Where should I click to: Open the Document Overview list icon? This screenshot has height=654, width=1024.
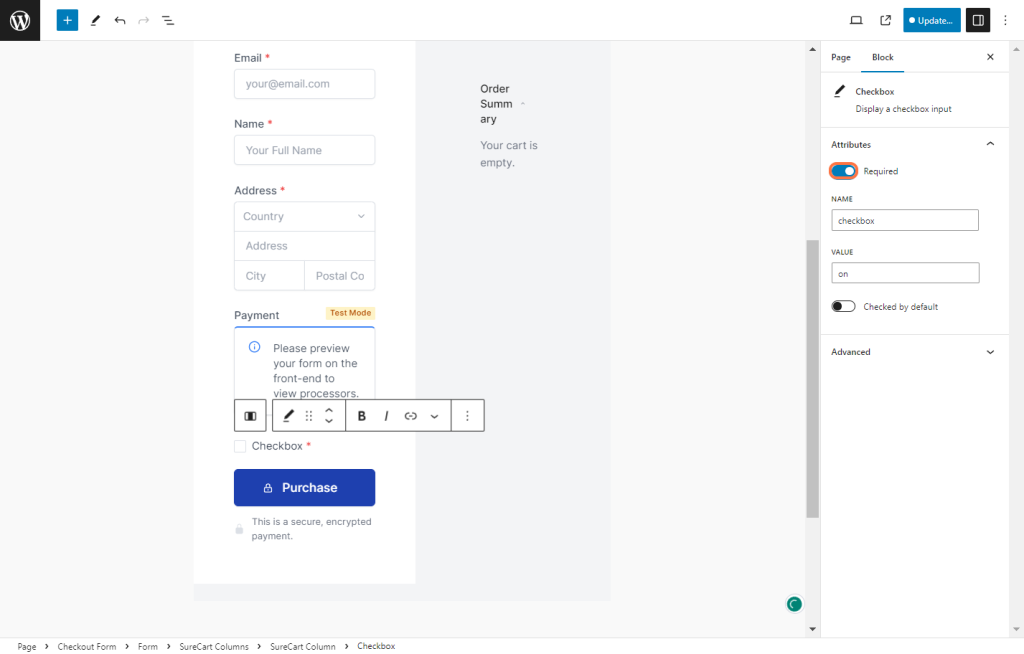(x=168, y=20)
